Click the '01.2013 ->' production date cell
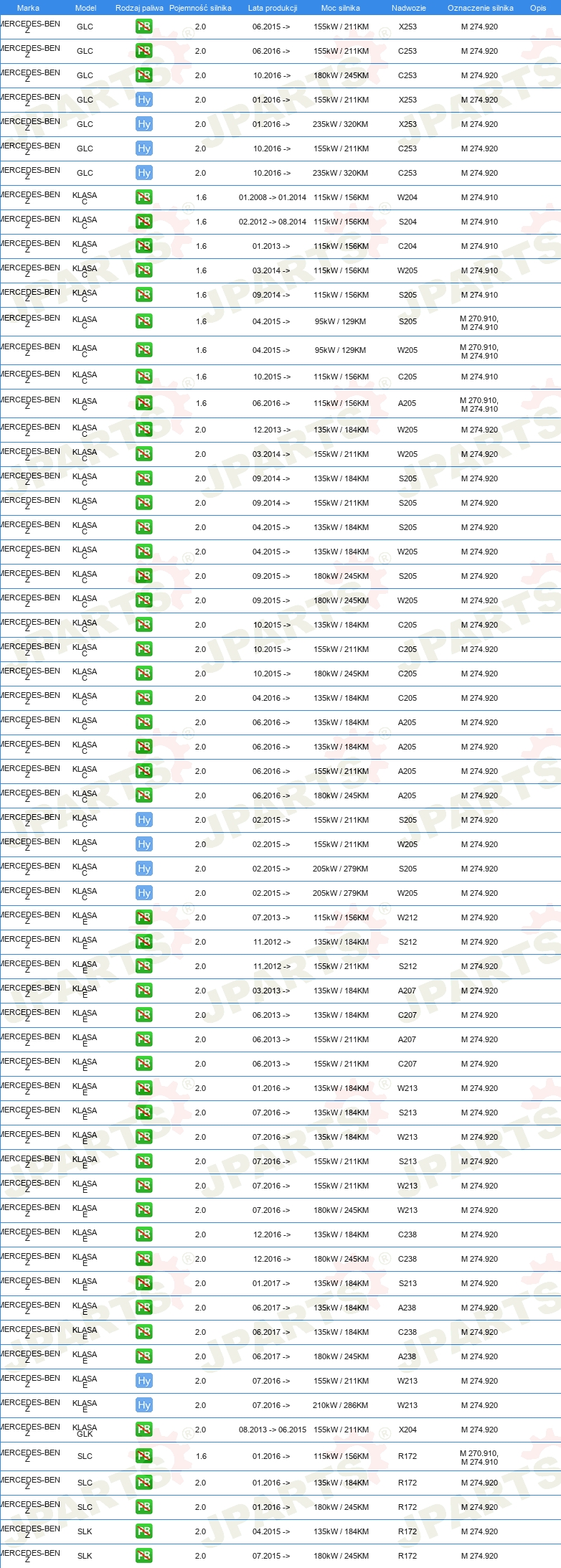Image resolution: width=561 pixels, height=1568 pixels. (x=271, y=247)
